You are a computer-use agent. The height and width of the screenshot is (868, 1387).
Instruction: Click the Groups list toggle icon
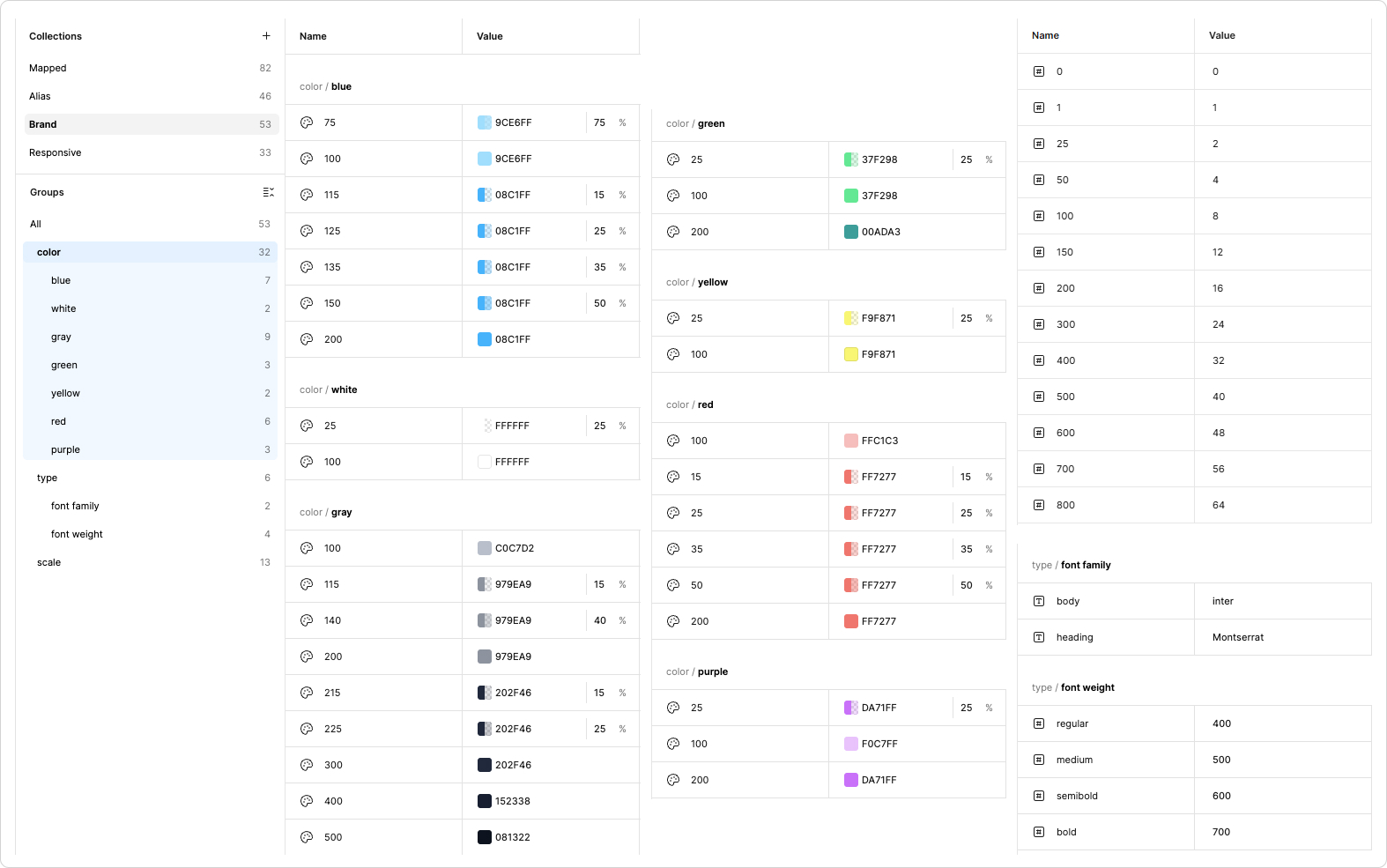[268, 192]
